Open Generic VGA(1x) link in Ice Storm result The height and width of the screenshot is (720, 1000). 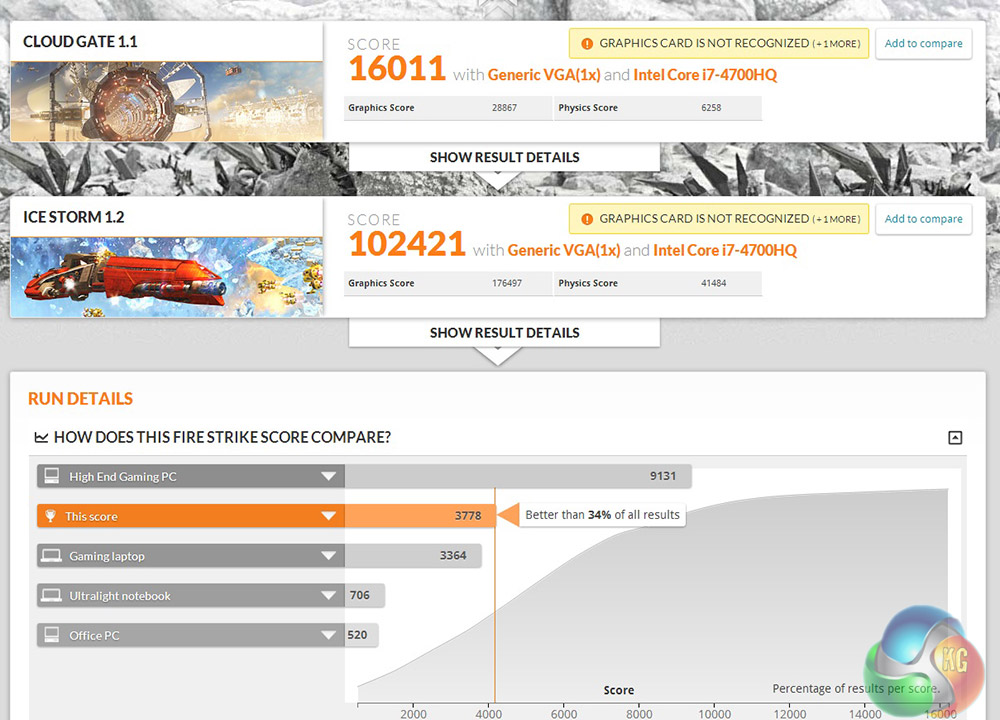pos(564,251)
